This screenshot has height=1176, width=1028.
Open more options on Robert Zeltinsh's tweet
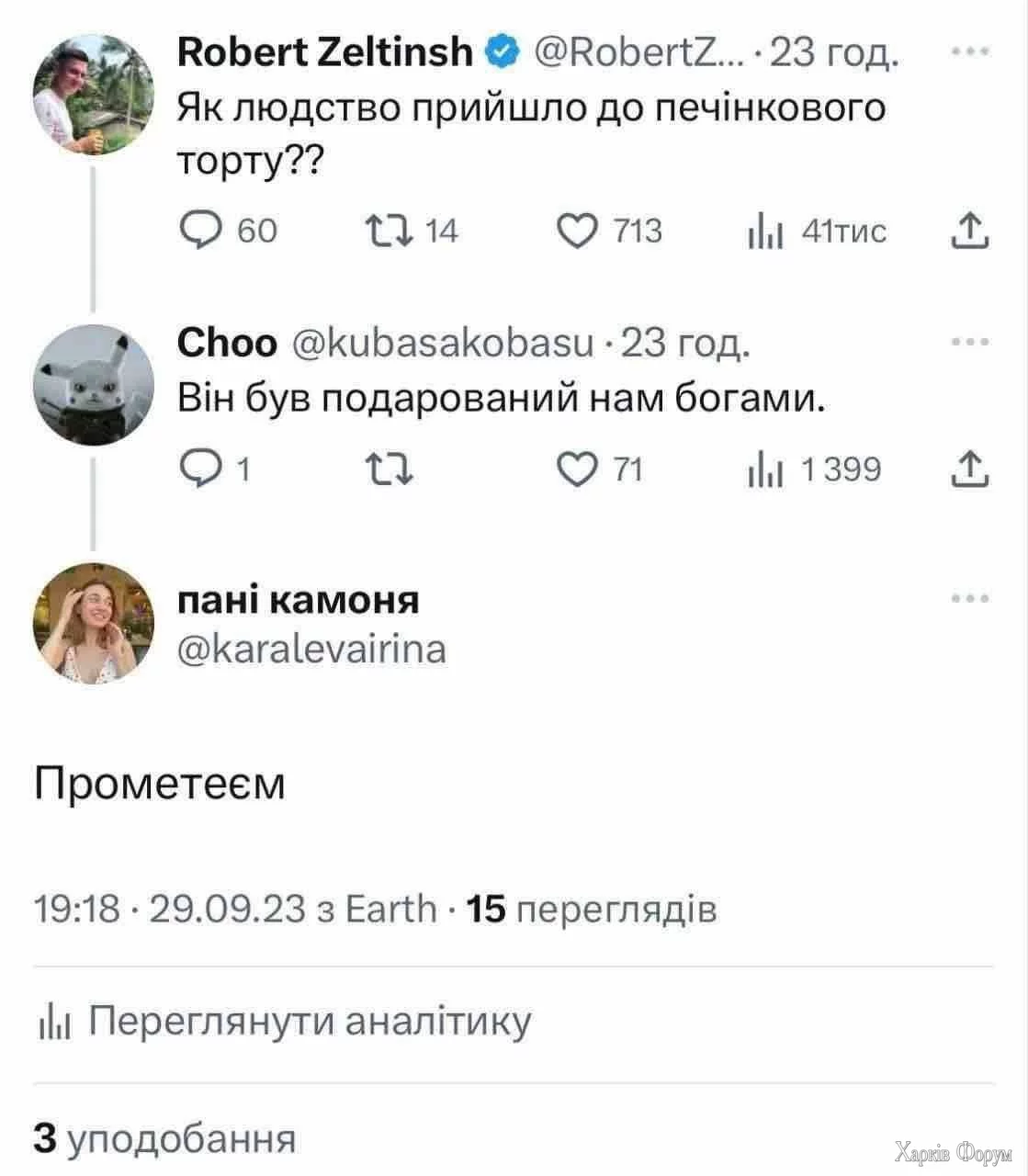[970, 53]
